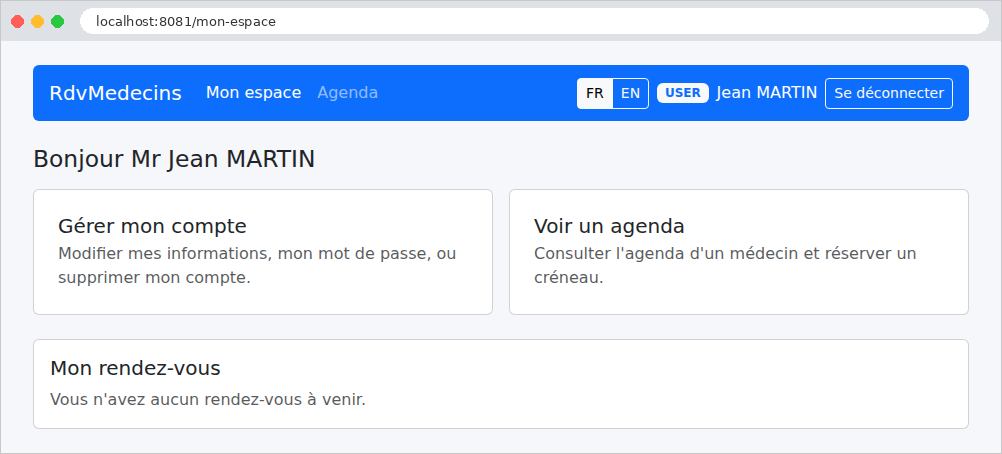Click the 'Vous n'avez aucun rendez-vous à venir.' text
The image size is (1002, 454).
click(208, 400)
